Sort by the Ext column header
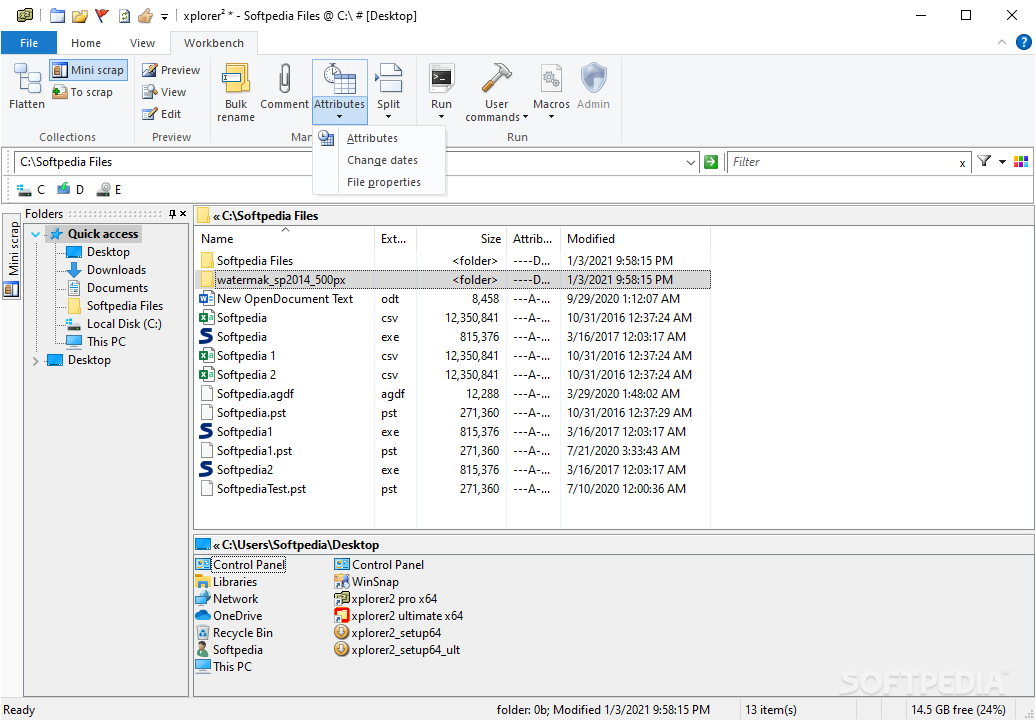The width and height of the screenshot is (1036, 721). tap(395, 239)
